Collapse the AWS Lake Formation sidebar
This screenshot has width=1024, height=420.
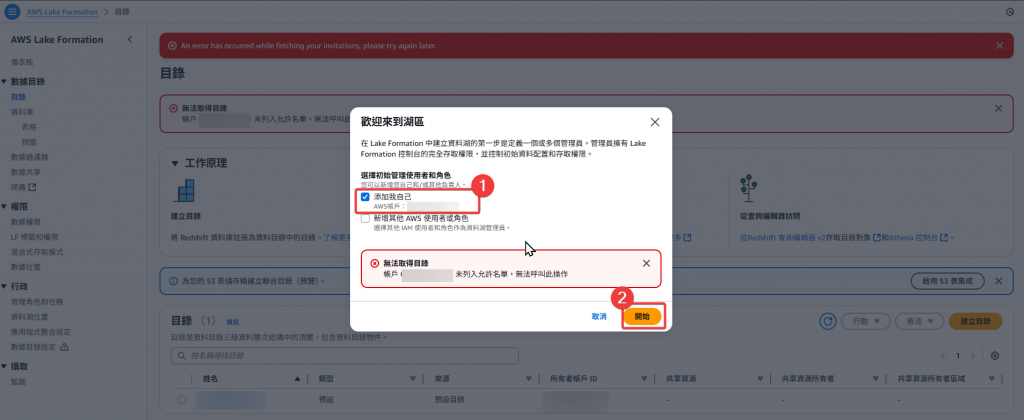click(129, 40)
